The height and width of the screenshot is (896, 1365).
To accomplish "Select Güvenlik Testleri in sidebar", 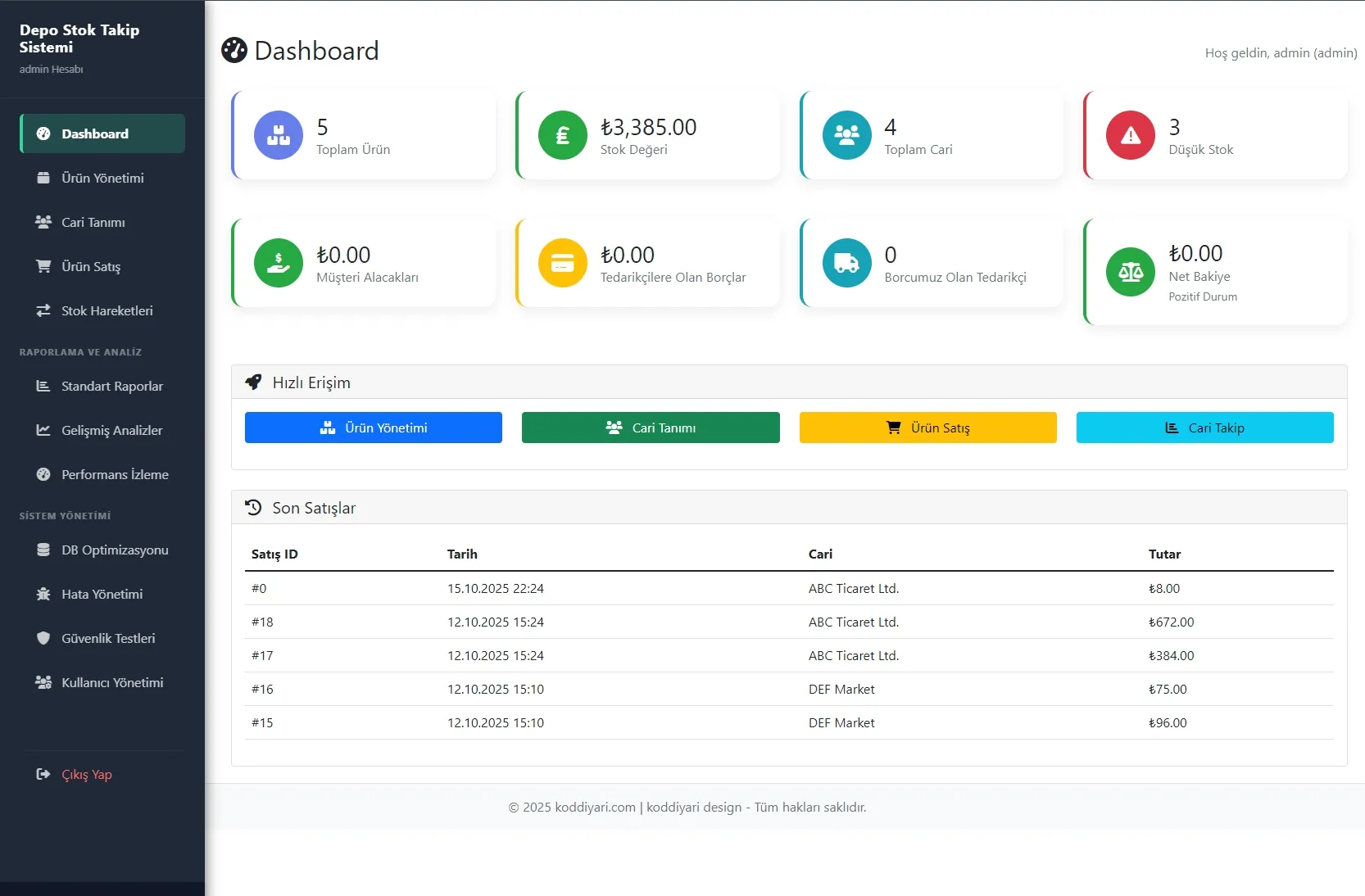I will pyautogui.click(x=107, y=638).
